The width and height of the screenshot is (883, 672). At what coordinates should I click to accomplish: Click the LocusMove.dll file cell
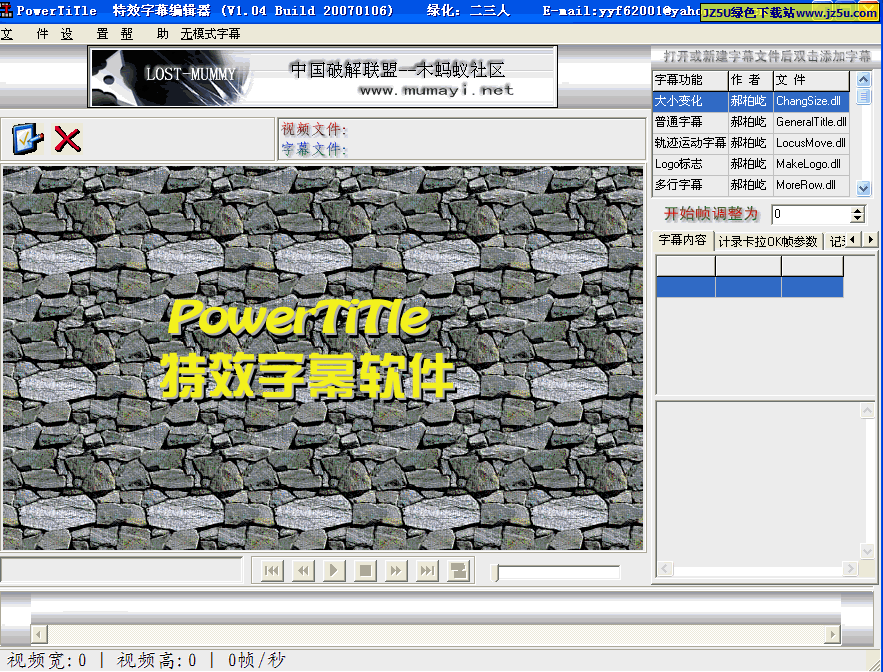point(811,143)
